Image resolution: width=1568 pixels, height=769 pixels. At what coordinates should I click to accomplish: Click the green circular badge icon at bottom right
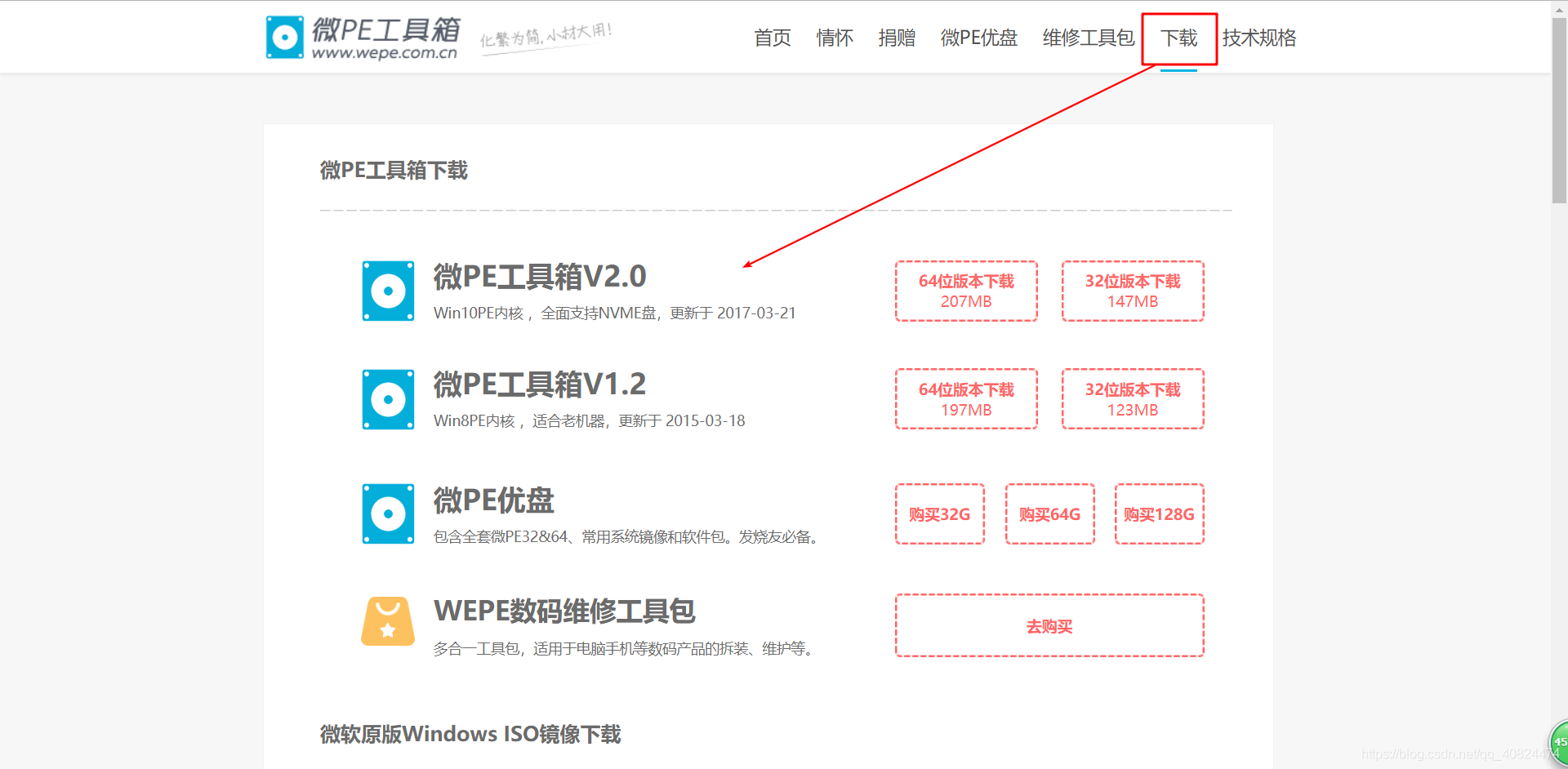pyautogui.click(x=1559, y=742)
